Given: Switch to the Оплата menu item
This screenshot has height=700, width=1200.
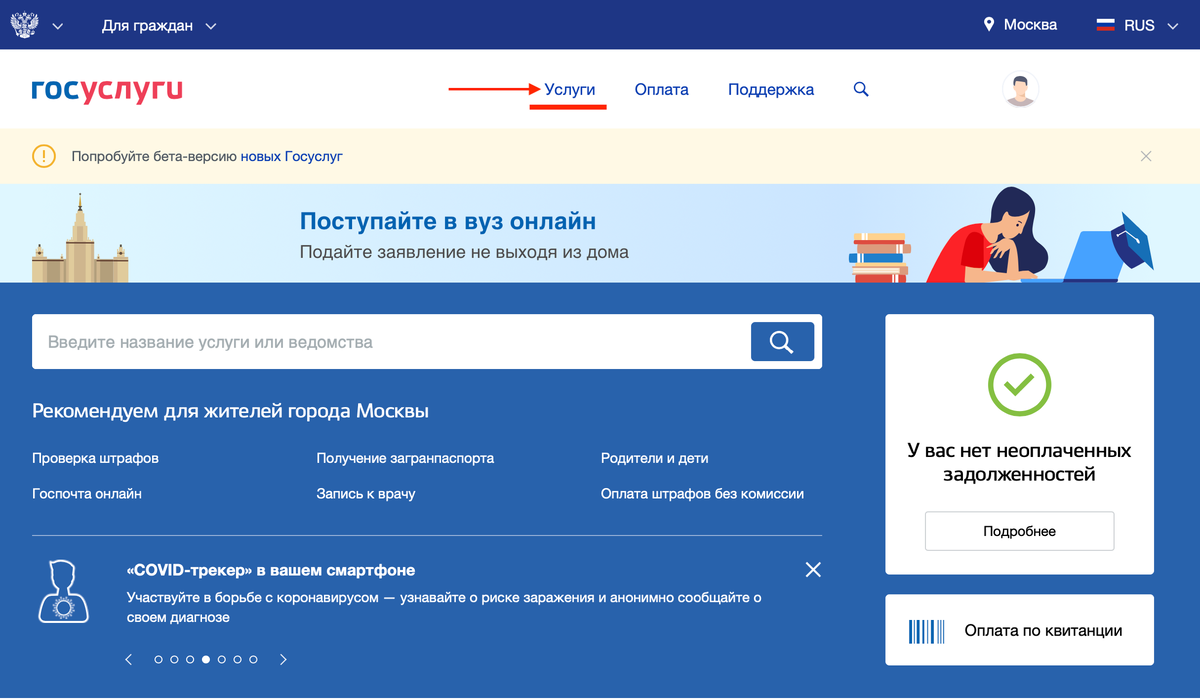Looking at the screenshot, I should (x=661, y=89).
